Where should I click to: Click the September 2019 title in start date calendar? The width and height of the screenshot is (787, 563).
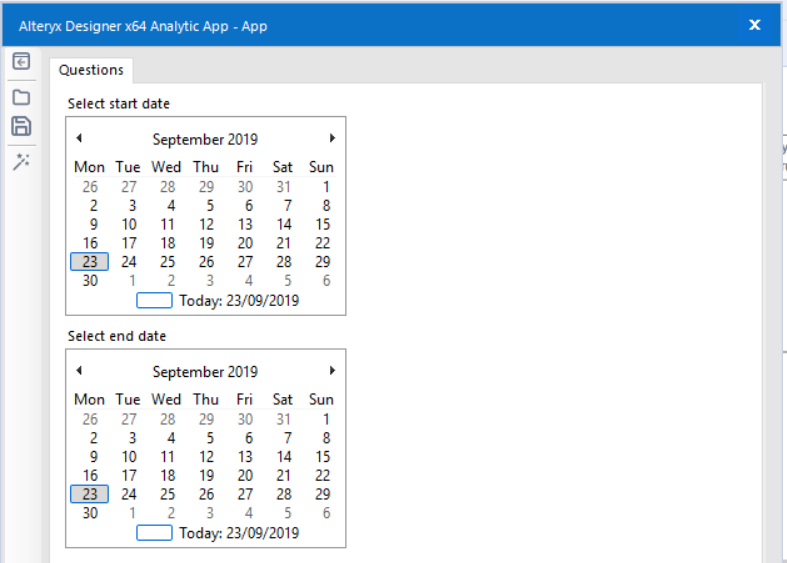tap(205, 139)
